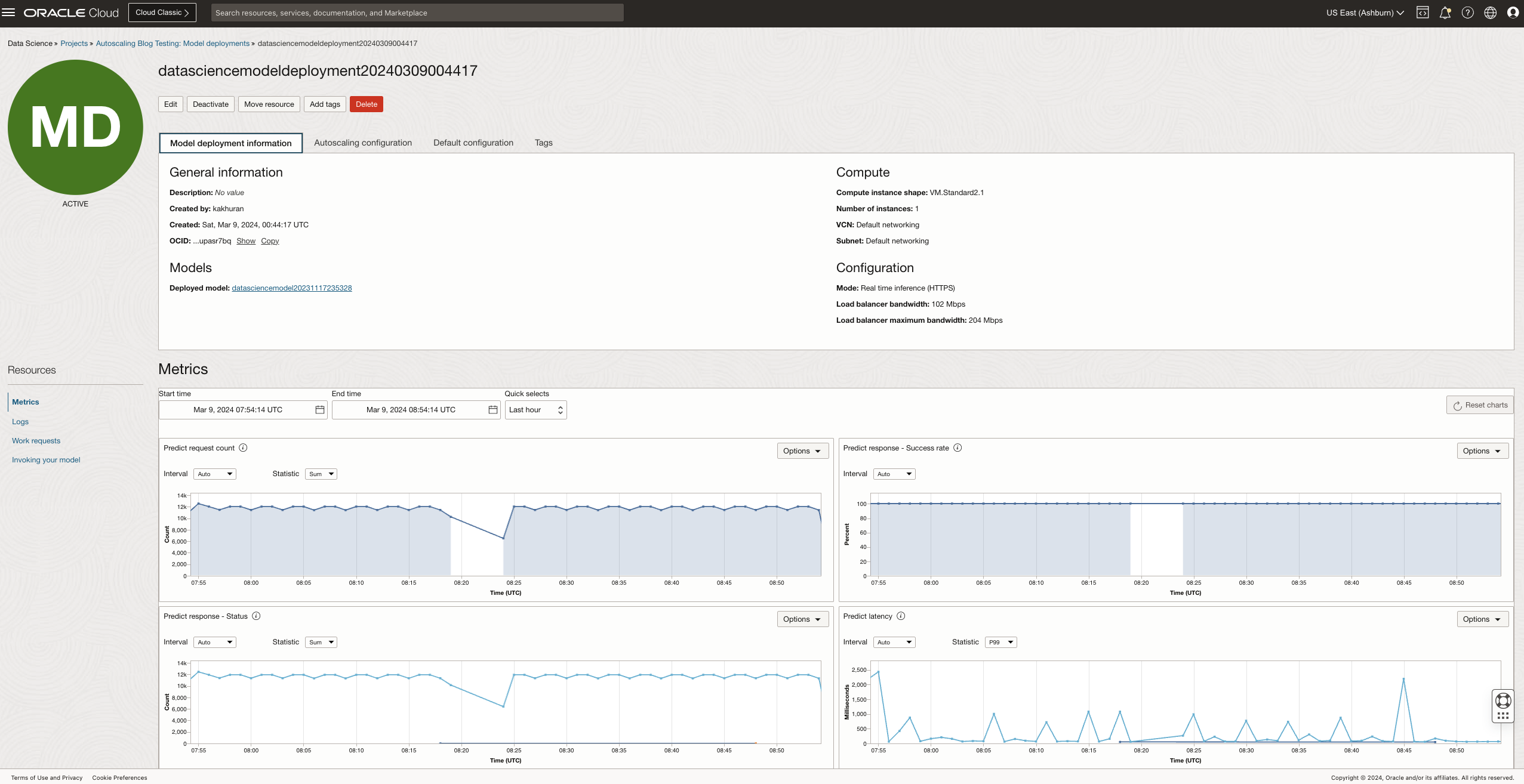Click the info icon next to Predict latency
Viewport: 1524px width, 784px height.
pos(901,616)
